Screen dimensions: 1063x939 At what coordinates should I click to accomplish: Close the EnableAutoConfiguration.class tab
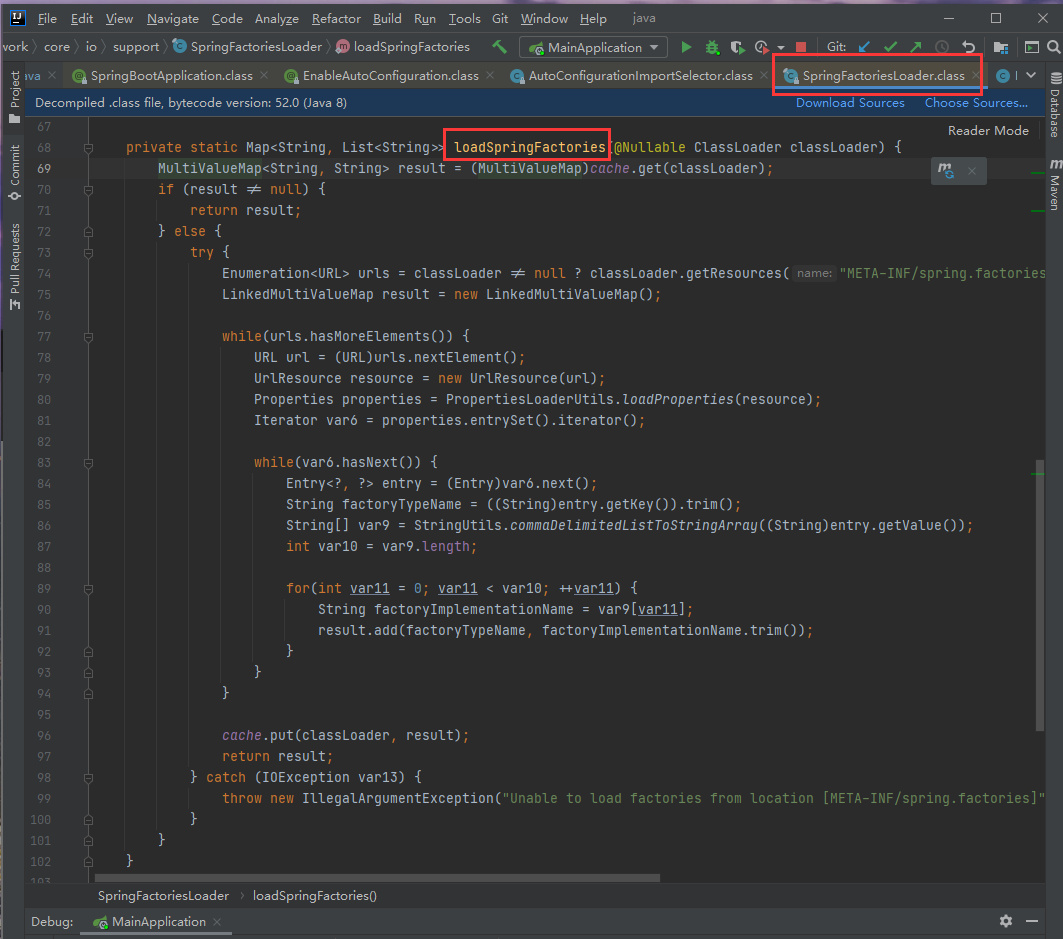pyautogui.click(x=489, y=75)
